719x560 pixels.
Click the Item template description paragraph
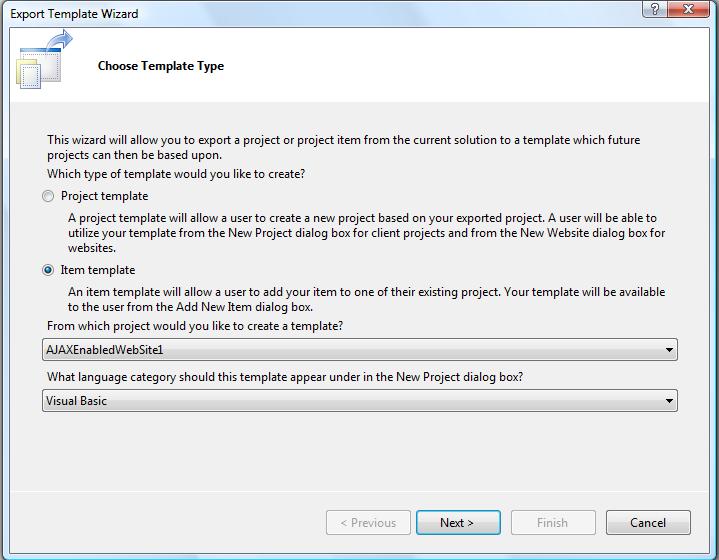365,299
